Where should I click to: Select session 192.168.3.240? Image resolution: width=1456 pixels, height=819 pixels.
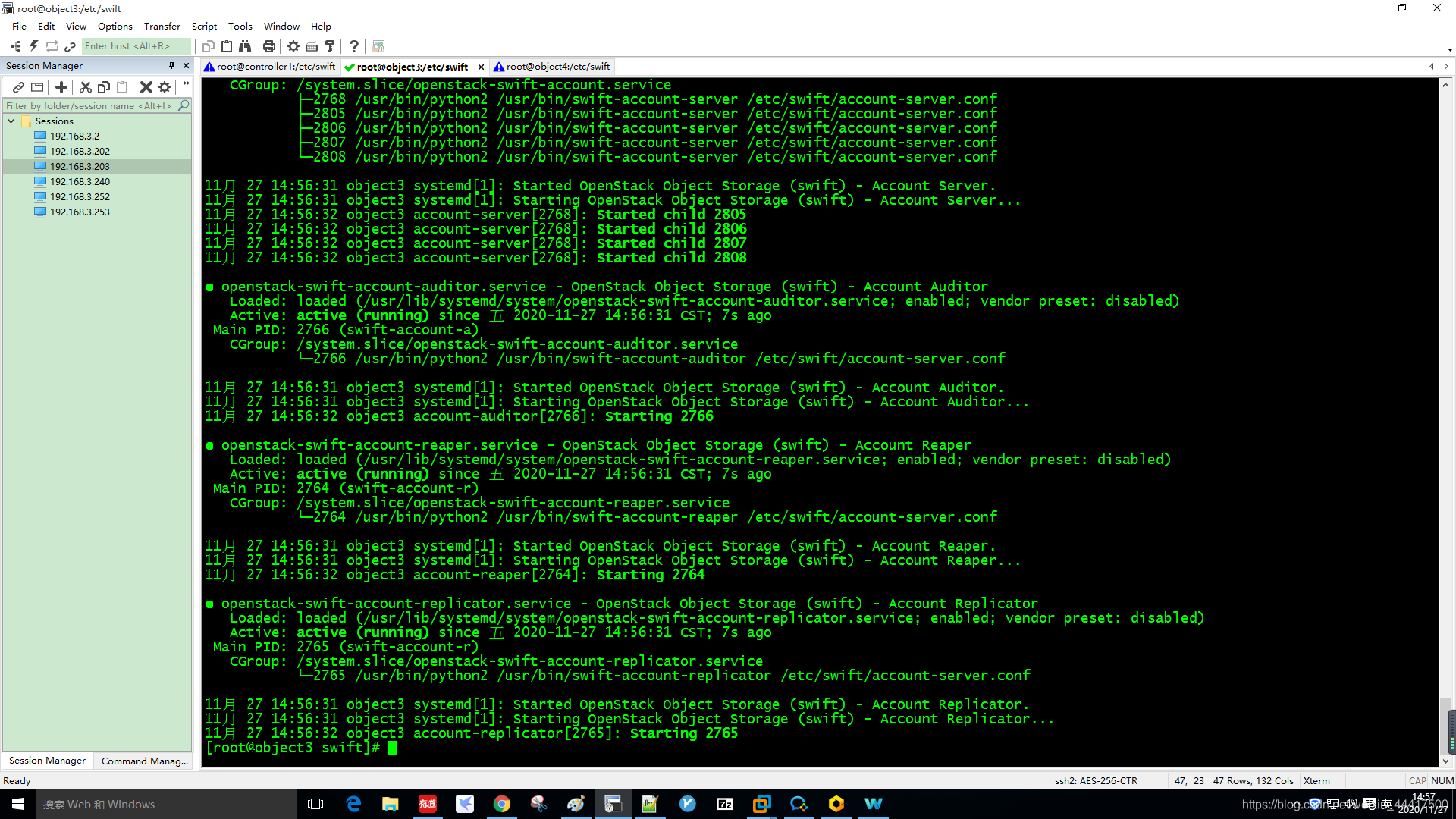point(80,182)
